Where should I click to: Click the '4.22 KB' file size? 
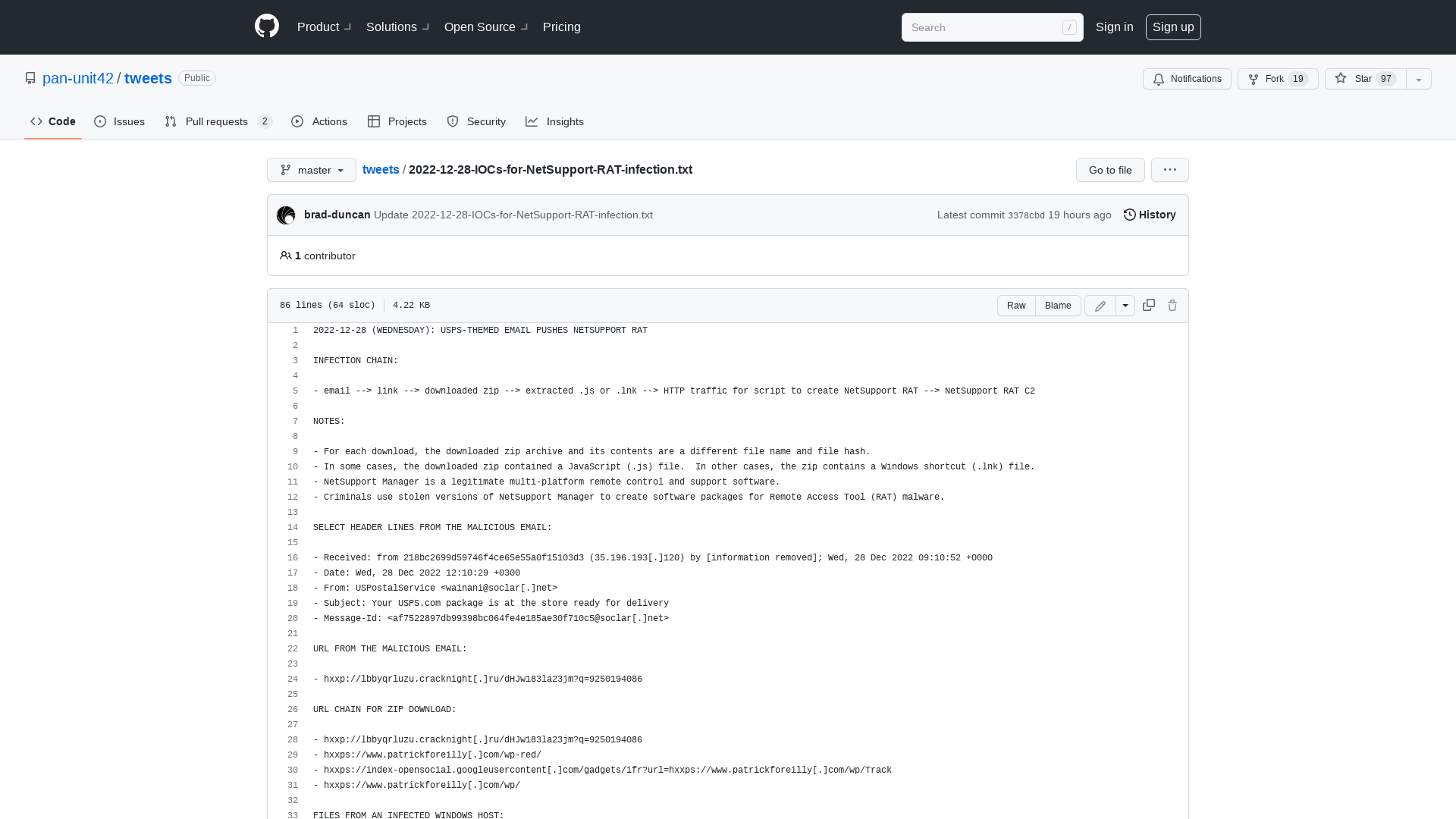(411, 305)
